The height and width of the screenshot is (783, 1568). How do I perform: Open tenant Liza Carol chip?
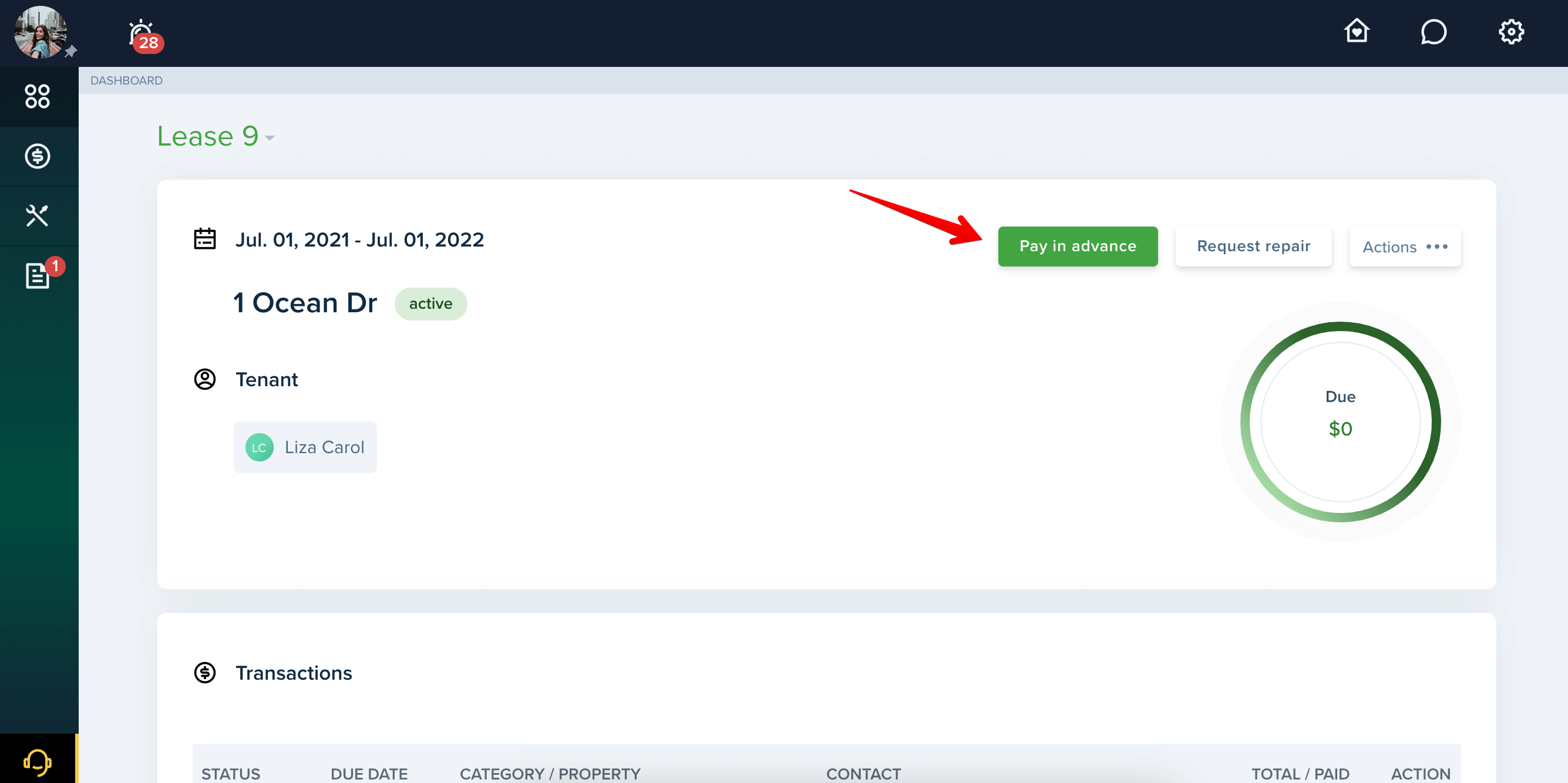(x=305, y=447)
